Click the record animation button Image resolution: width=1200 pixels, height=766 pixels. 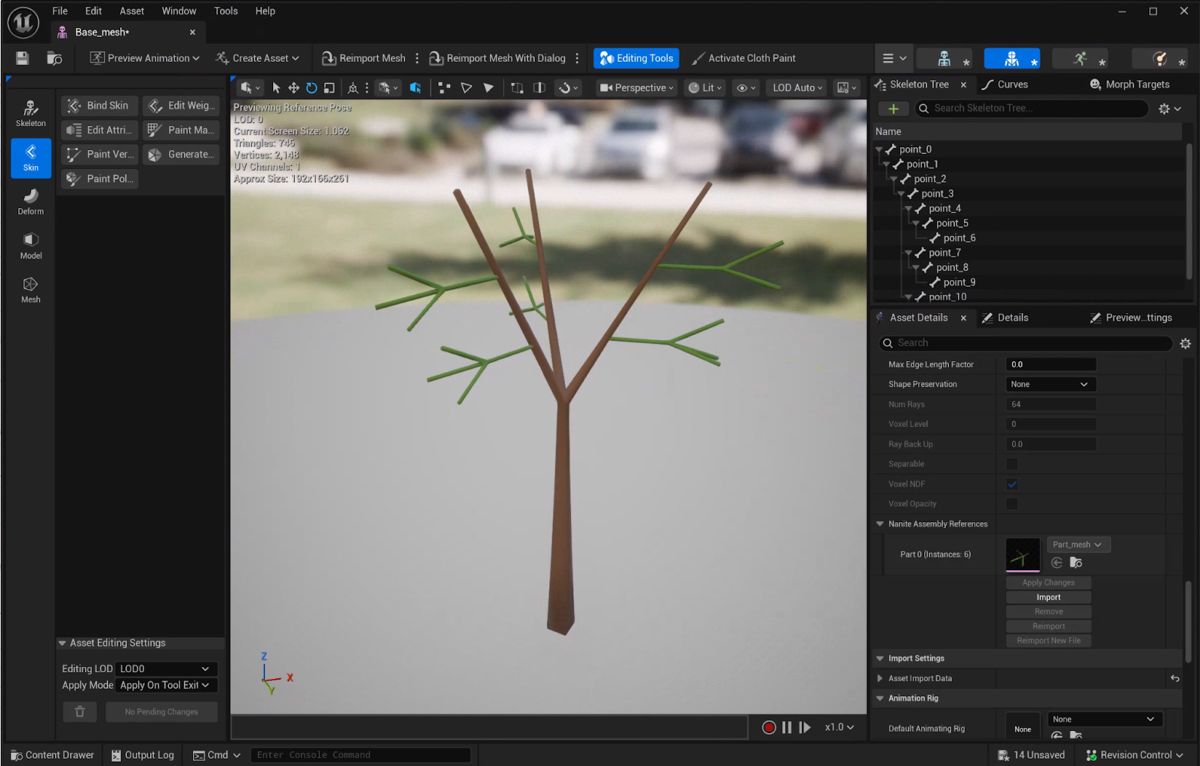(x=769, y=727)
